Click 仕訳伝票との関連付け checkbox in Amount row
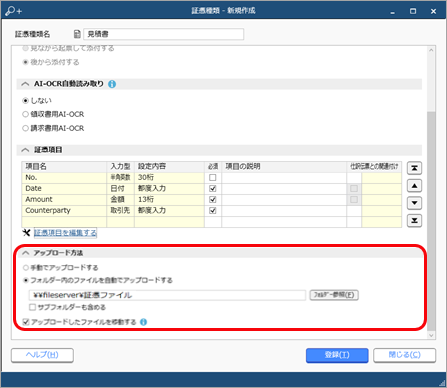447x388 pixels. click(354, 199)
